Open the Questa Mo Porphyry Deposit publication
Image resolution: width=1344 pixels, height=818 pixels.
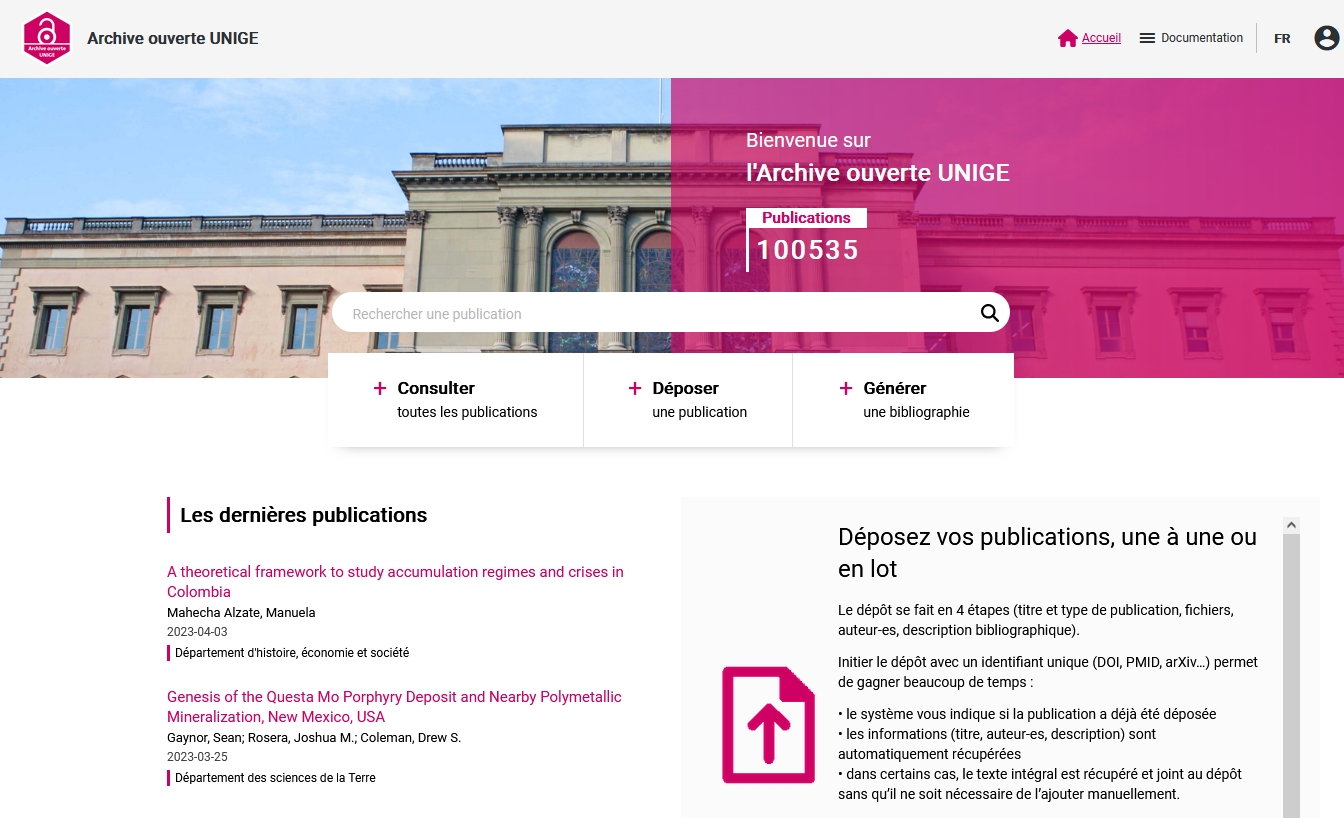(x=394, y=707)
